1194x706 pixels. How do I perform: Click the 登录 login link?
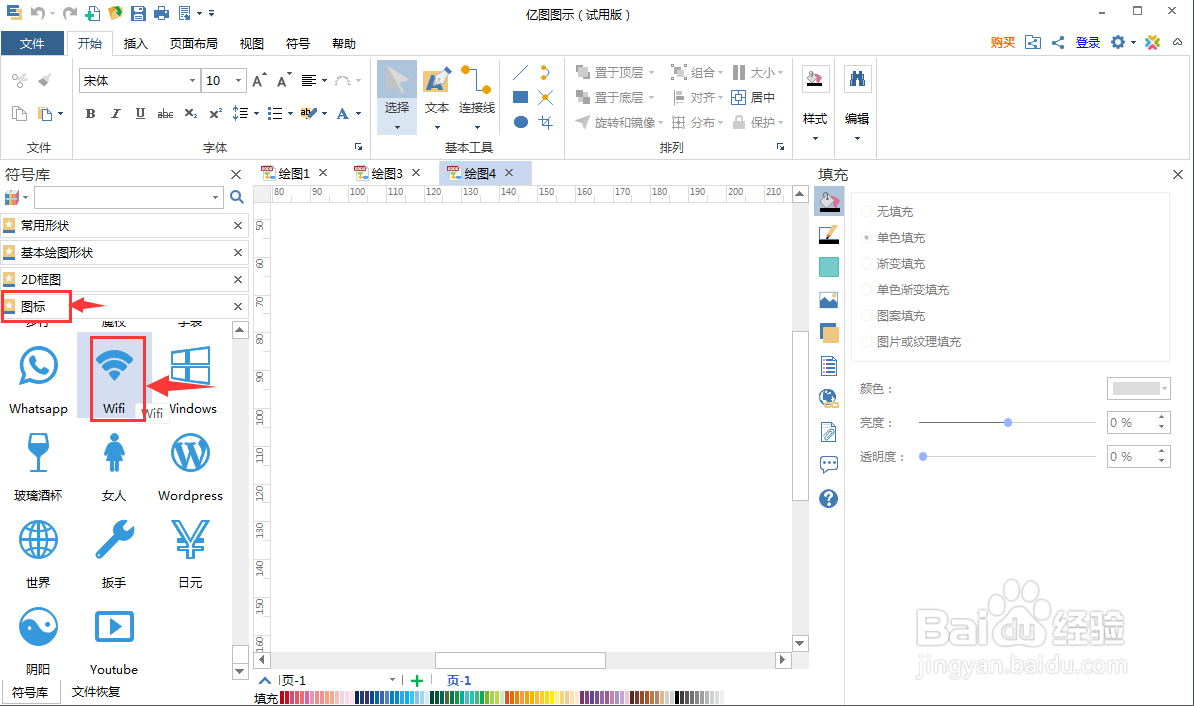coord(1087,43)
